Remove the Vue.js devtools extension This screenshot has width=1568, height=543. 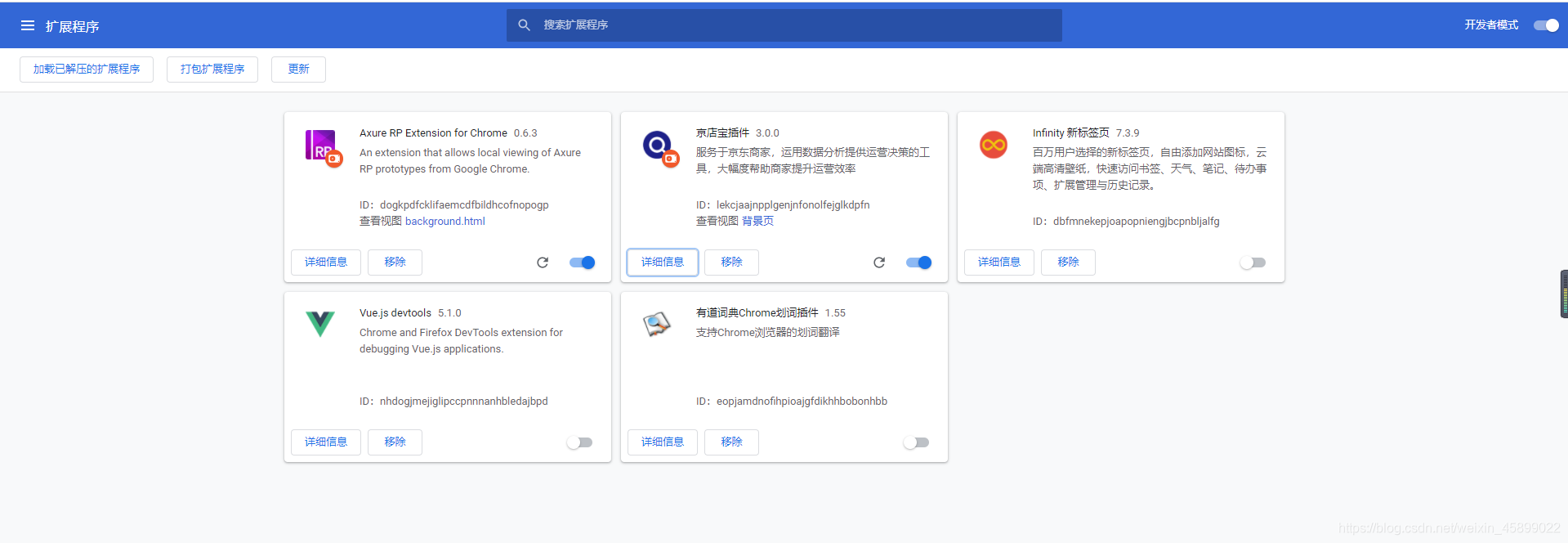click(x=395, y=442)
